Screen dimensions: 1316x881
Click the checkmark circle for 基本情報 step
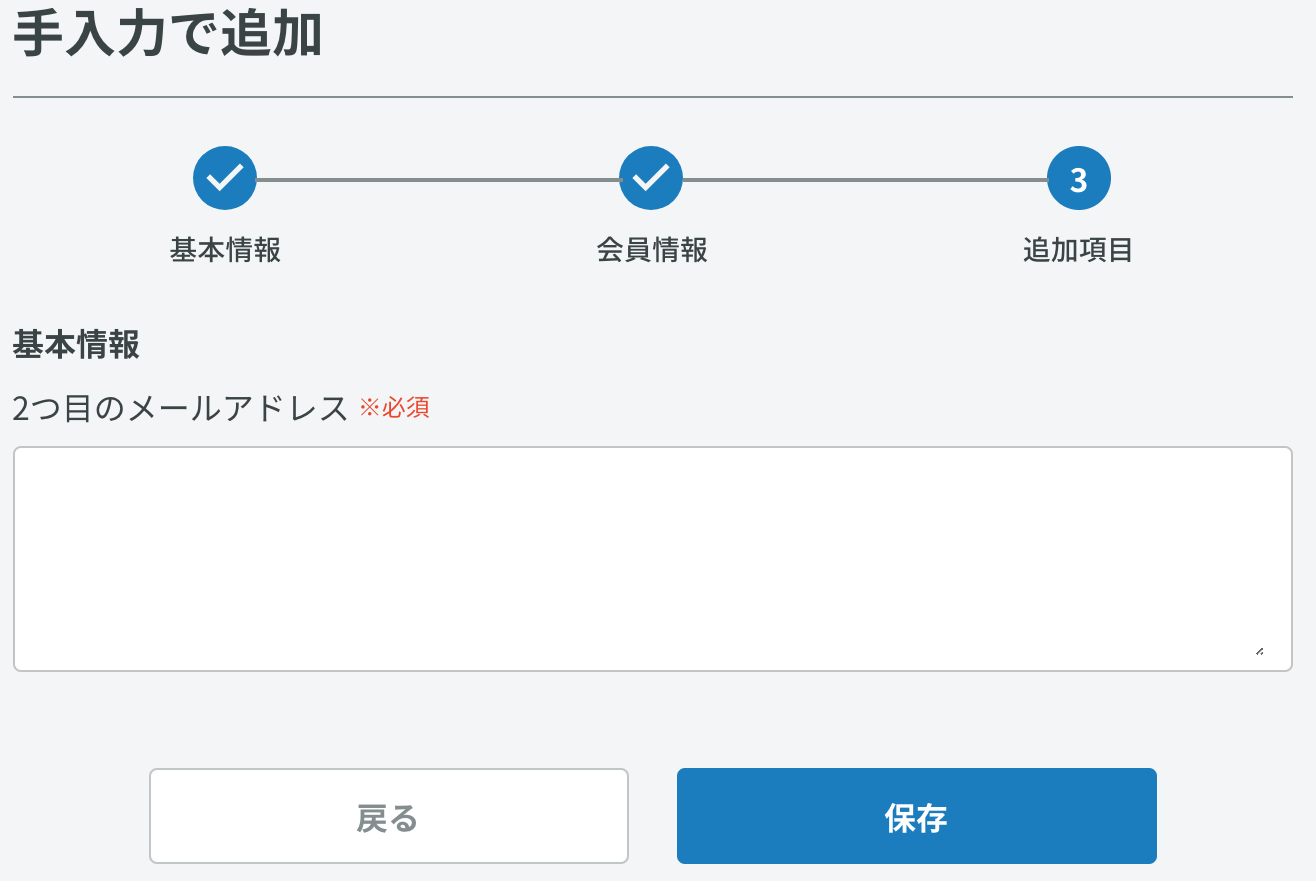(x=225, y=178)
